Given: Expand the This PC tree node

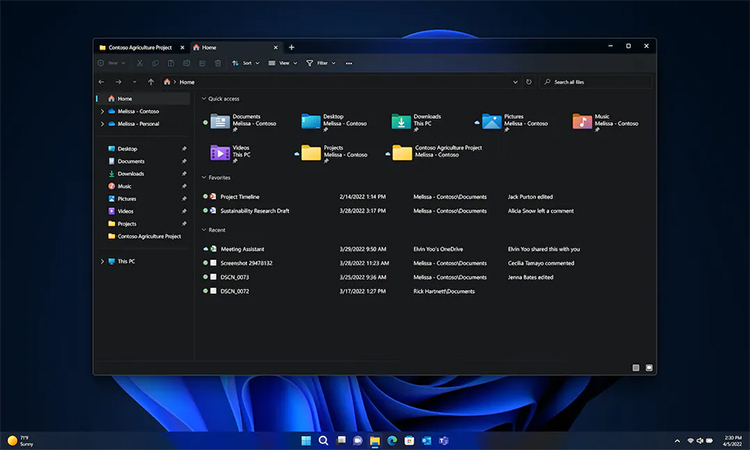Looking at the screenshot, I should (102, 261).
